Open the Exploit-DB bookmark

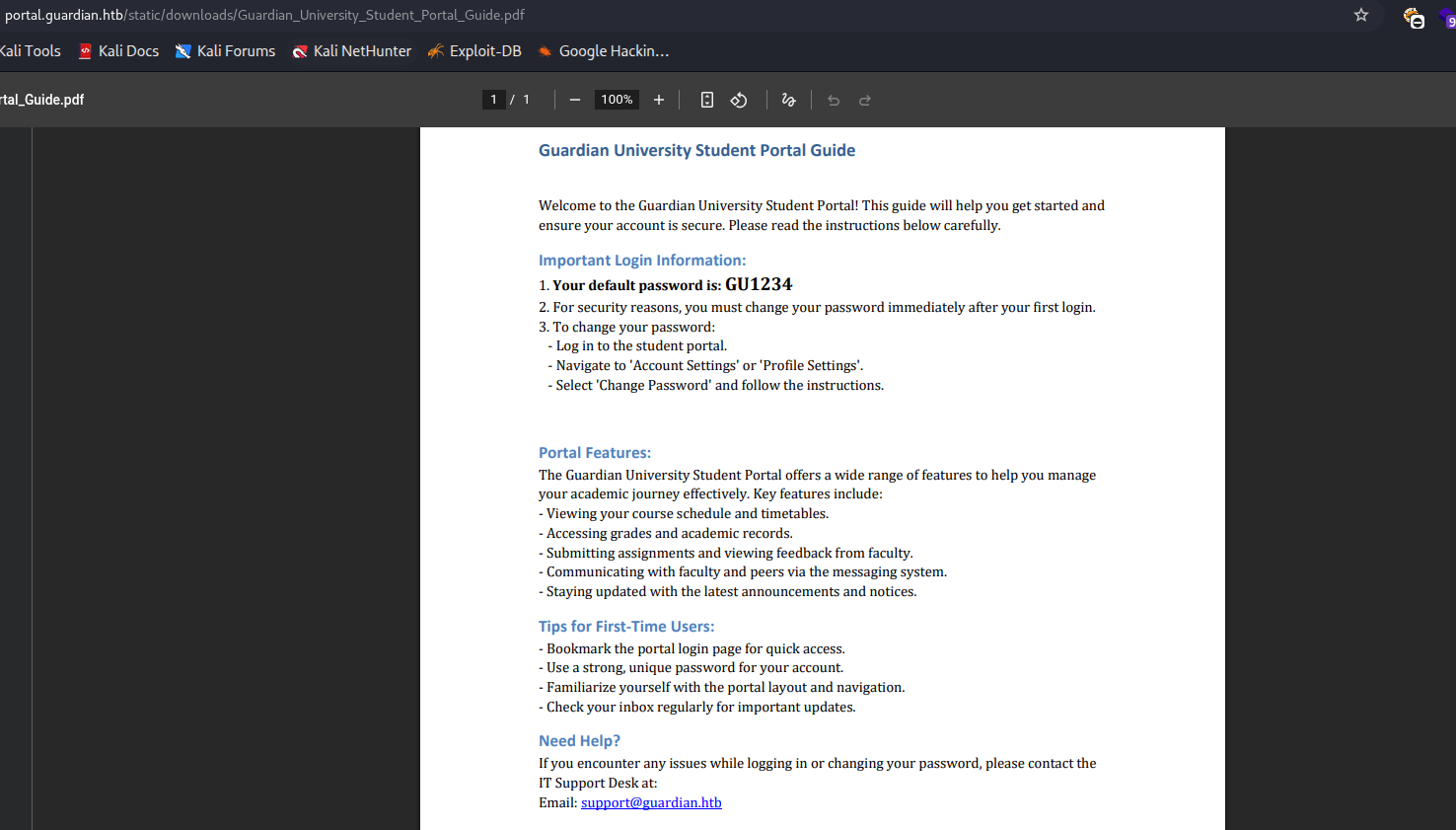point(474,51)
